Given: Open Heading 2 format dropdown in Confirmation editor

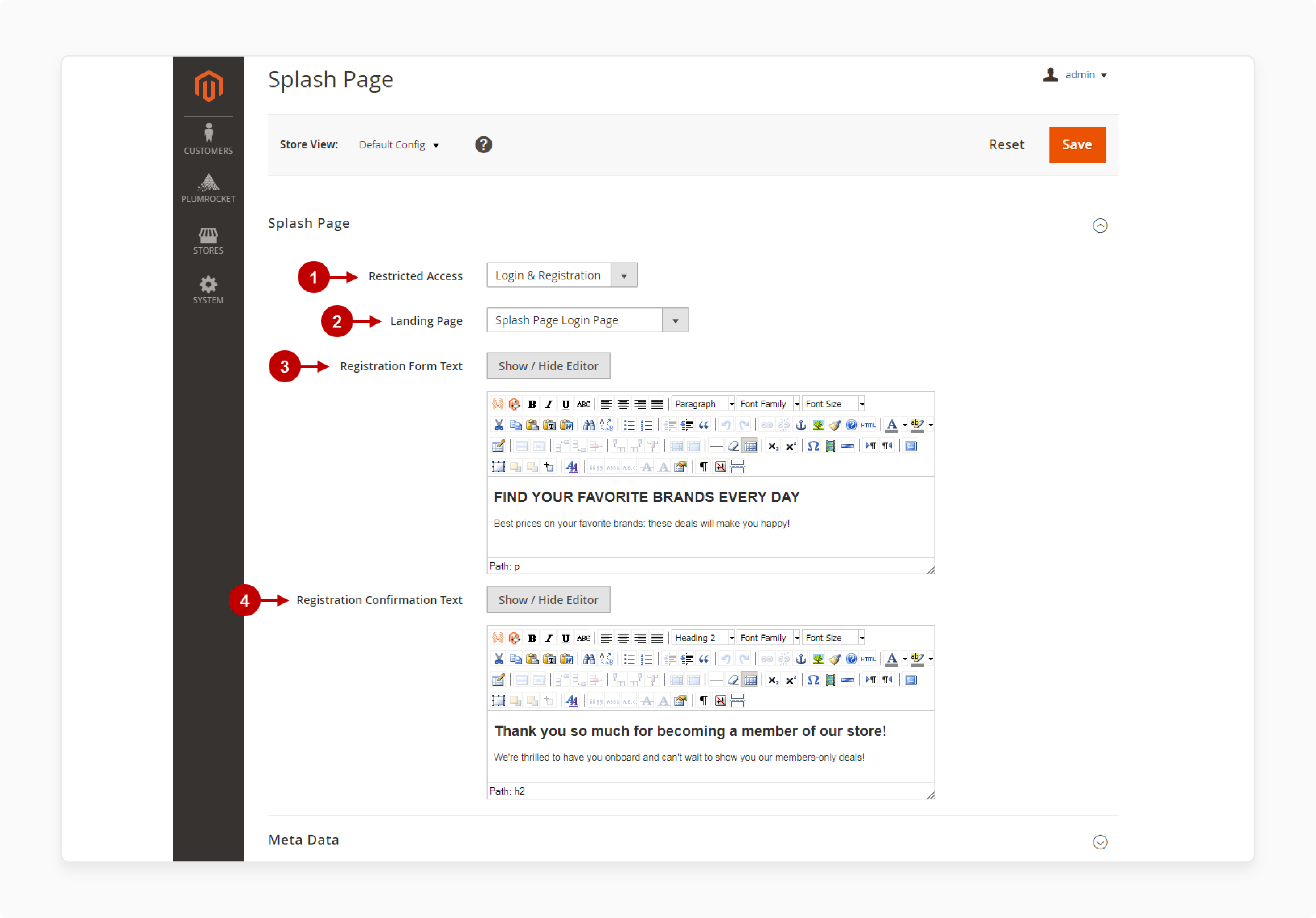Looking at the screenshot, I should 703,638.
